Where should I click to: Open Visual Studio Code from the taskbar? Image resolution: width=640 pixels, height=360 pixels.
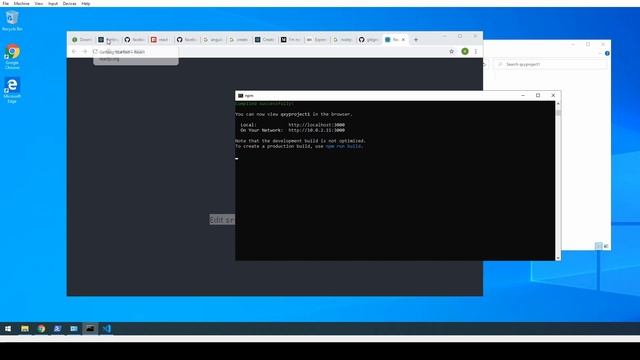click(x=107, y=329)
